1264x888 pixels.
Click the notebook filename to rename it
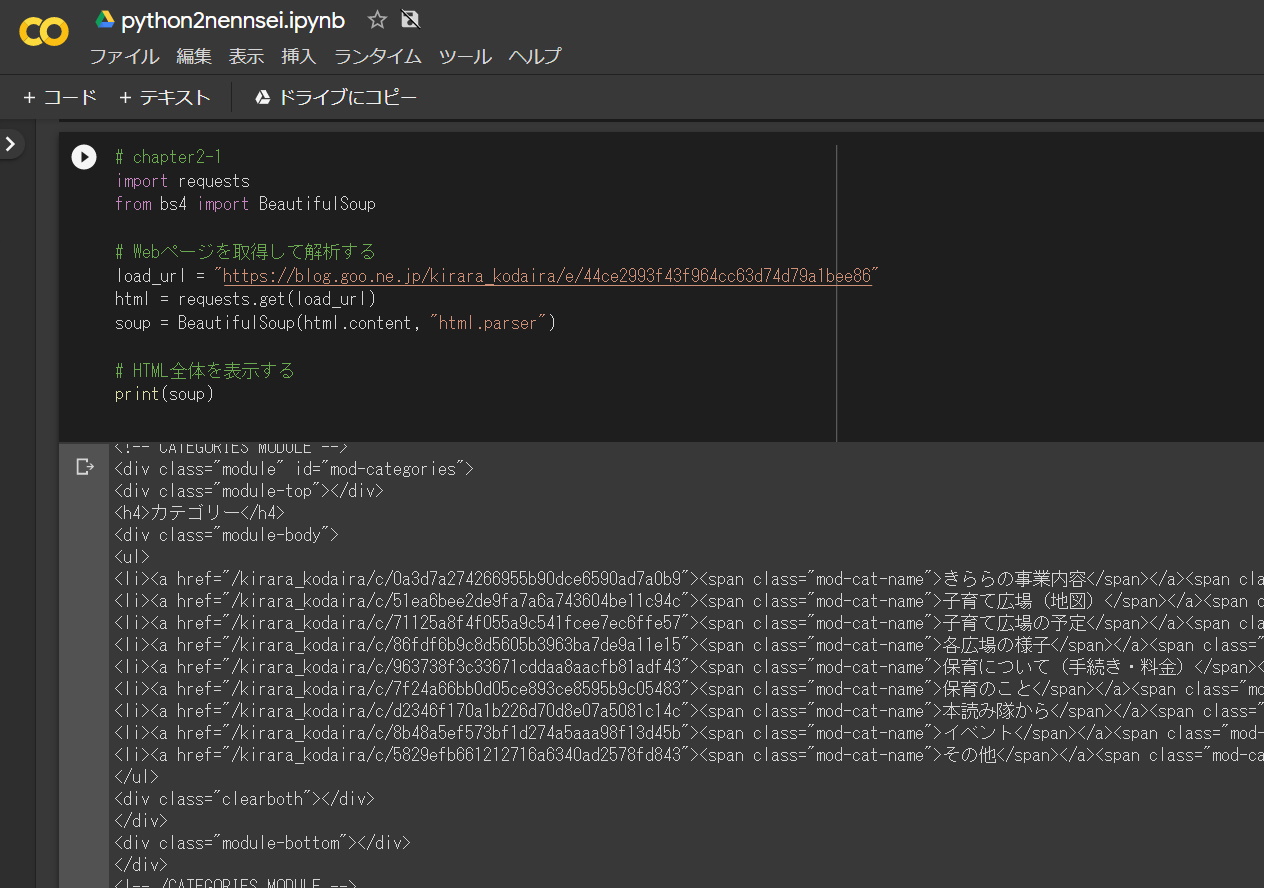pos(233,19)
